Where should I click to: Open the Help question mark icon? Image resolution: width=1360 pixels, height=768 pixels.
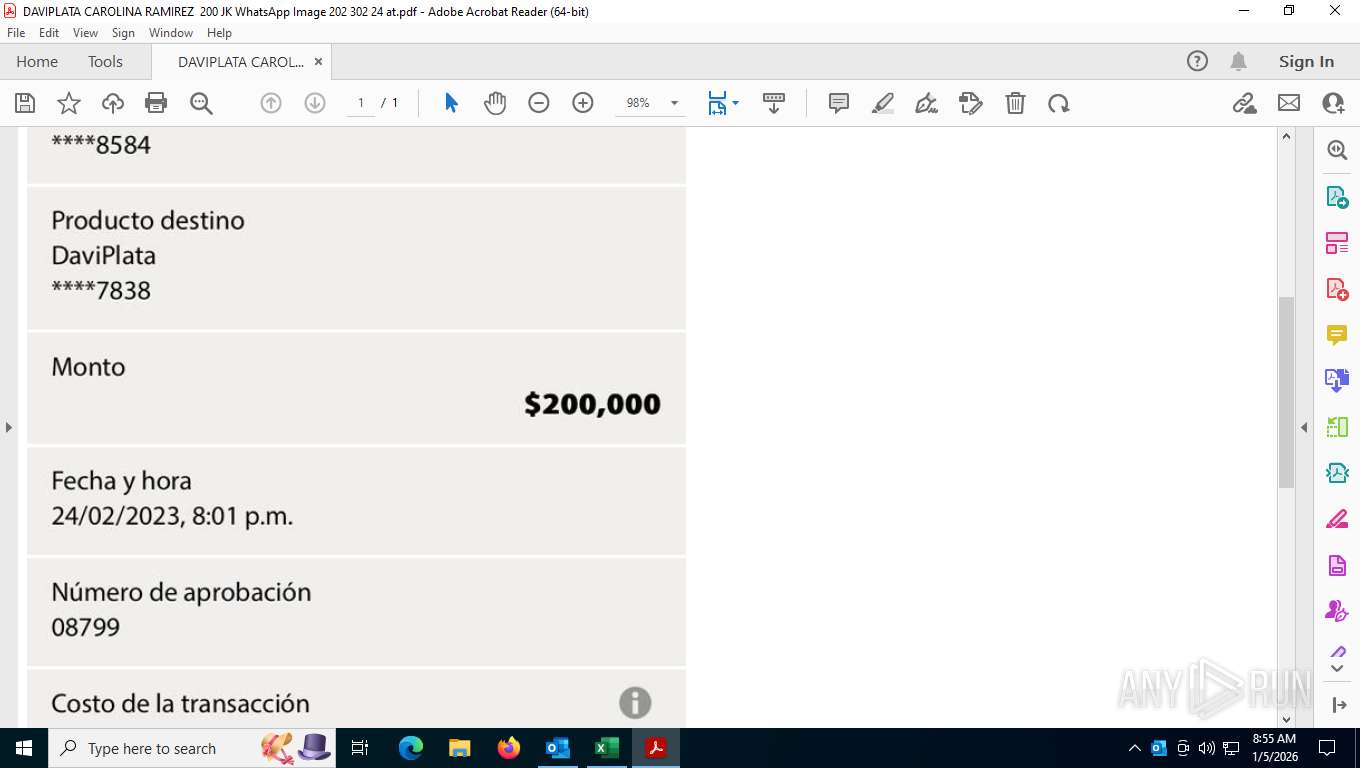coord(1197,61)
